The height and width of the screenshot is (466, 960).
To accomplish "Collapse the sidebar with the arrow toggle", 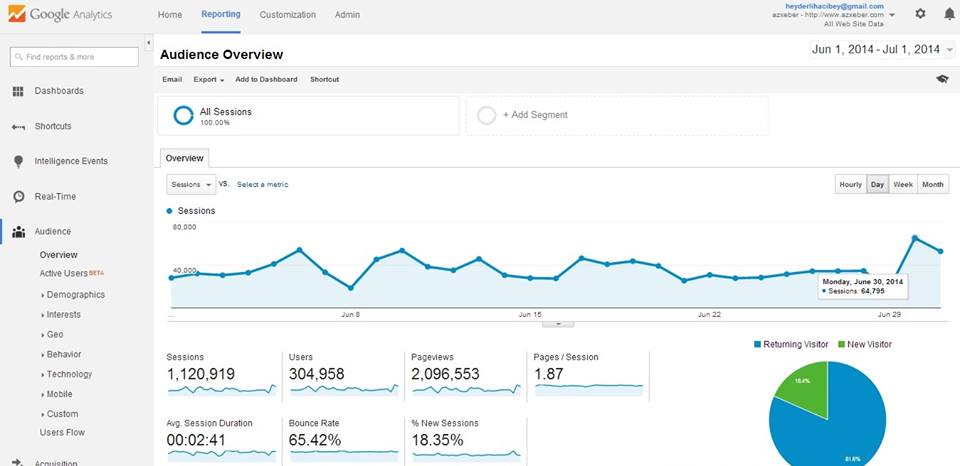I will (x=148, y=42).
